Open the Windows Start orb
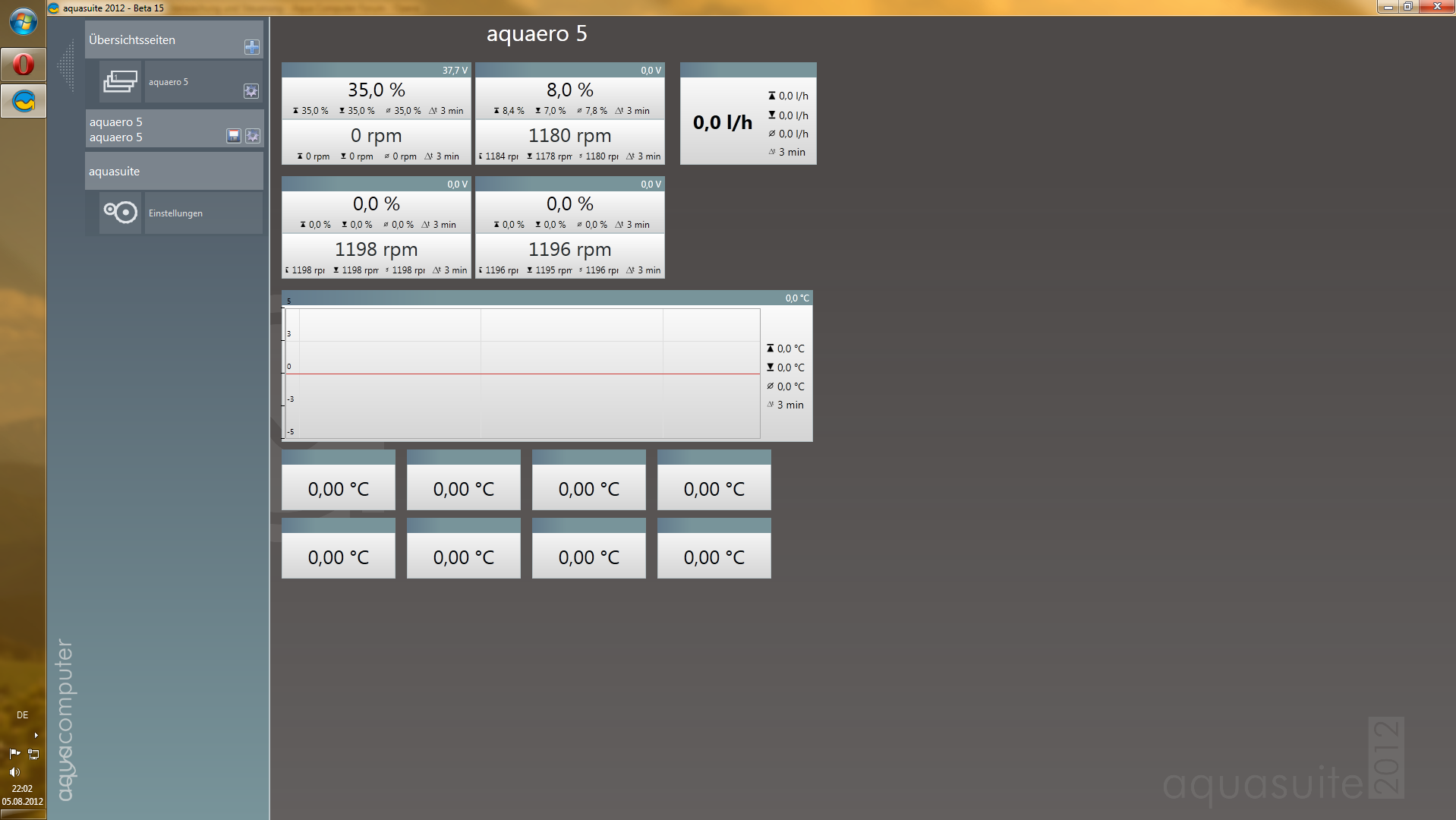 [23, 21]
